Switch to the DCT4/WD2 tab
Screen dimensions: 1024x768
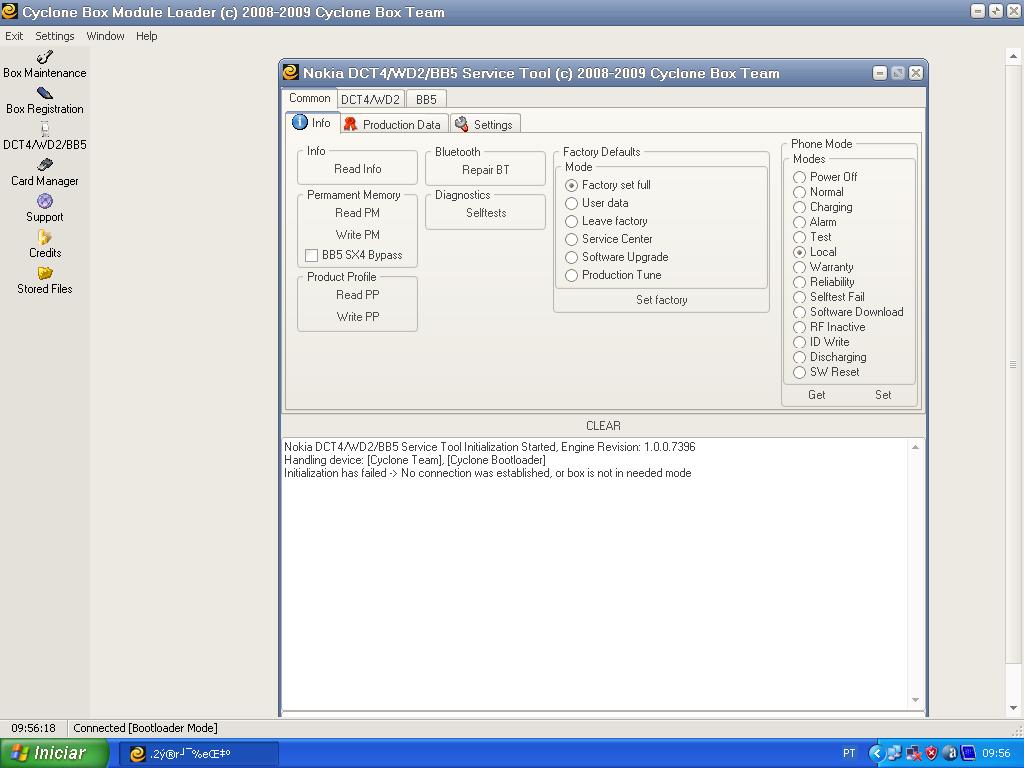pos(370,99)
